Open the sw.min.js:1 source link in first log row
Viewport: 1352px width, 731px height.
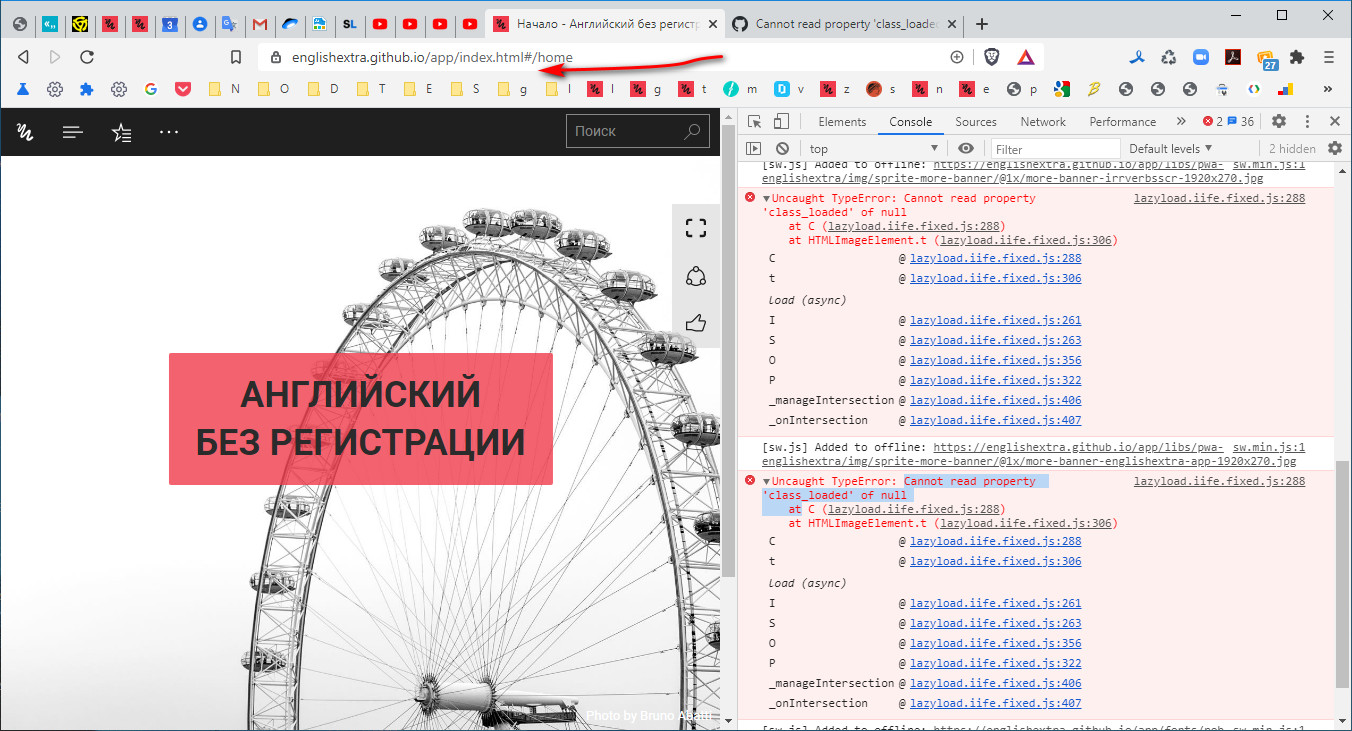(x=1268, y=165)
